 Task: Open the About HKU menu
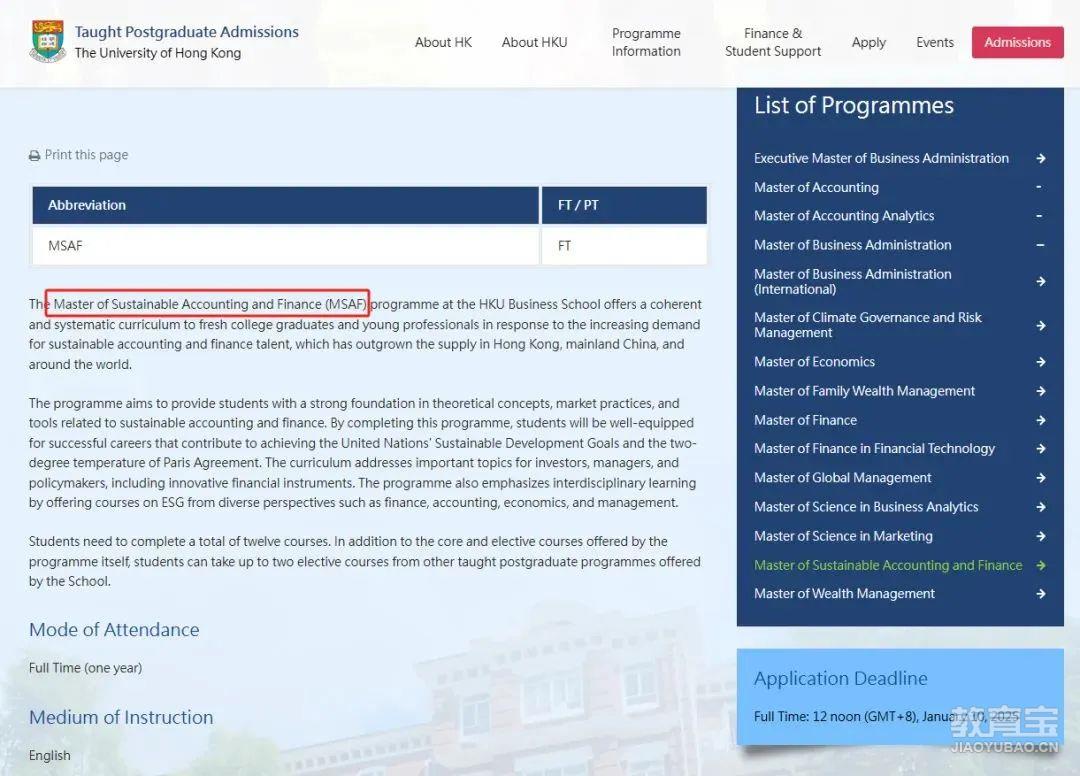click(x=534, y=42)
